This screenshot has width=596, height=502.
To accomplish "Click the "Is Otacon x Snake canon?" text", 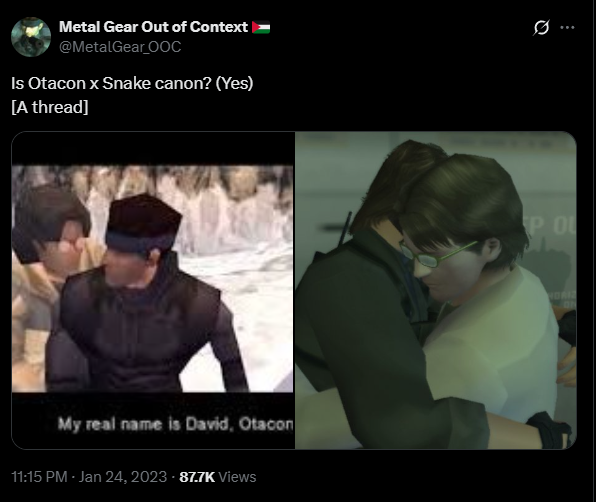I will [x=111, y=83].
